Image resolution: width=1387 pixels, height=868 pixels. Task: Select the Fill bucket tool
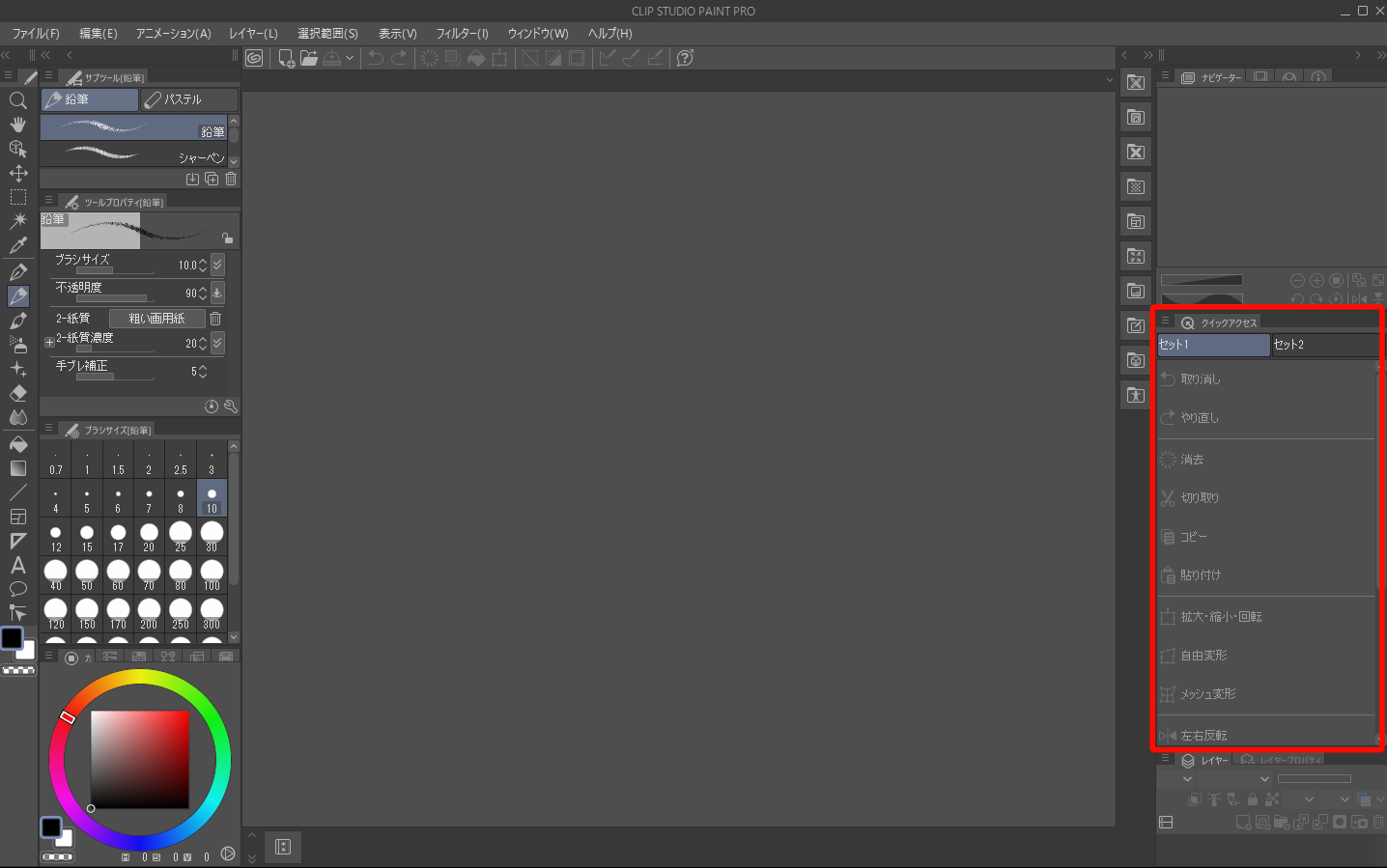pyautogui.click(x=17, y=444)
